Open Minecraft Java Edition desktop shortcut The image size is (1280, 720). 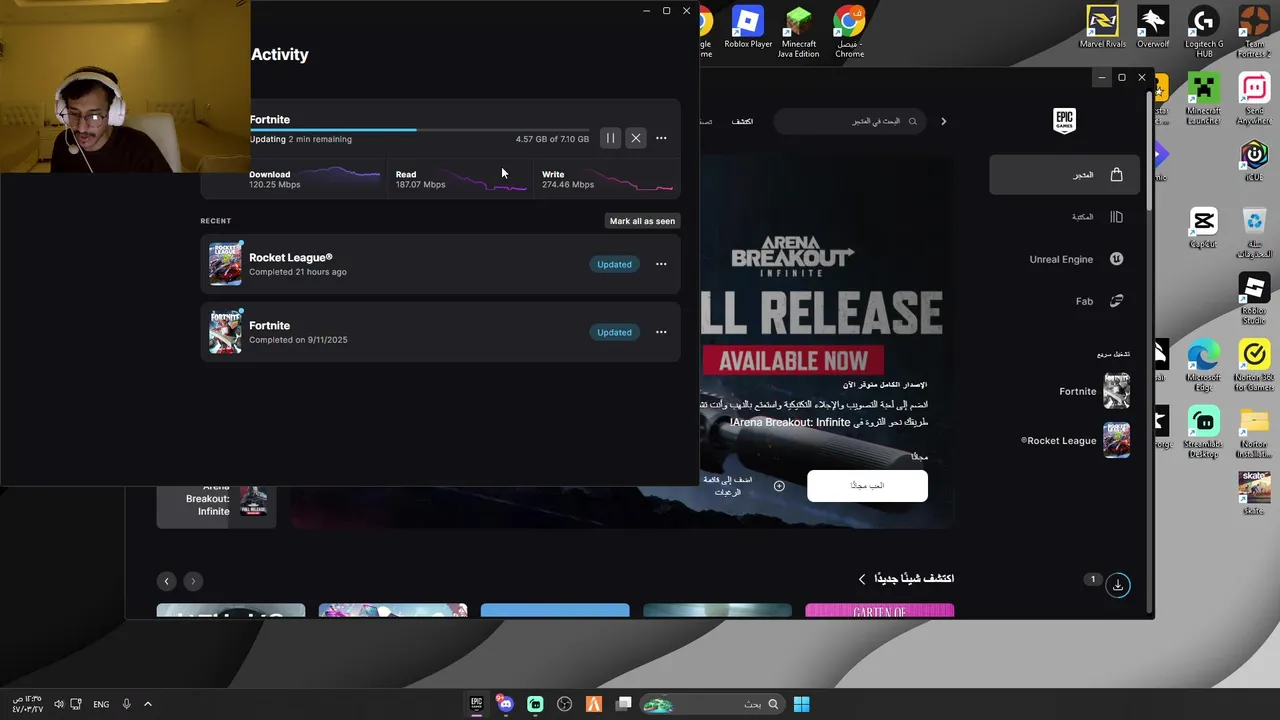click(x=798, y=32)
